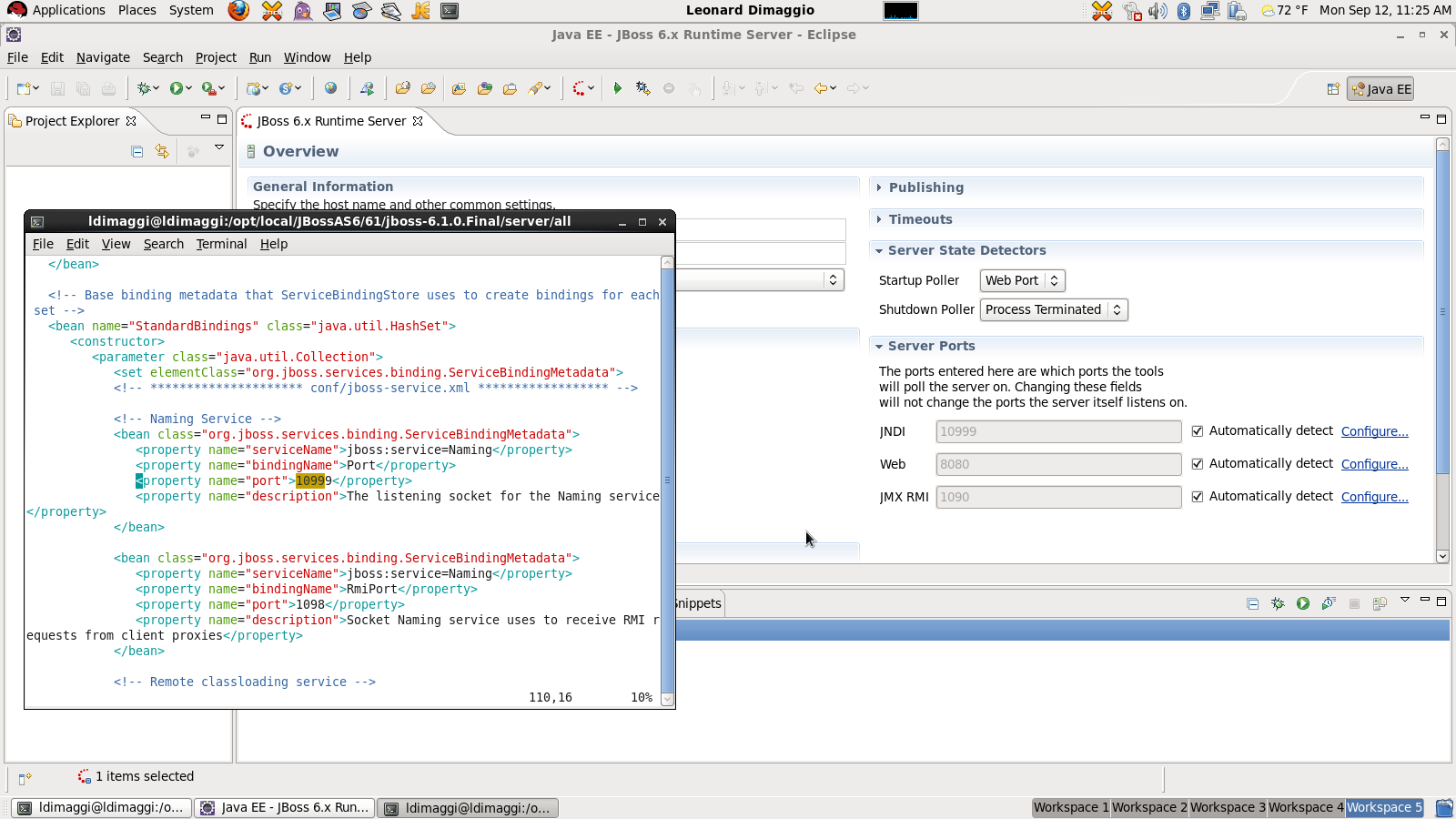Uncheck Automatically detect for Web port
The width and height of the screenshot is (1456, 819).
pyautogui.click(x=1198, y=464)
